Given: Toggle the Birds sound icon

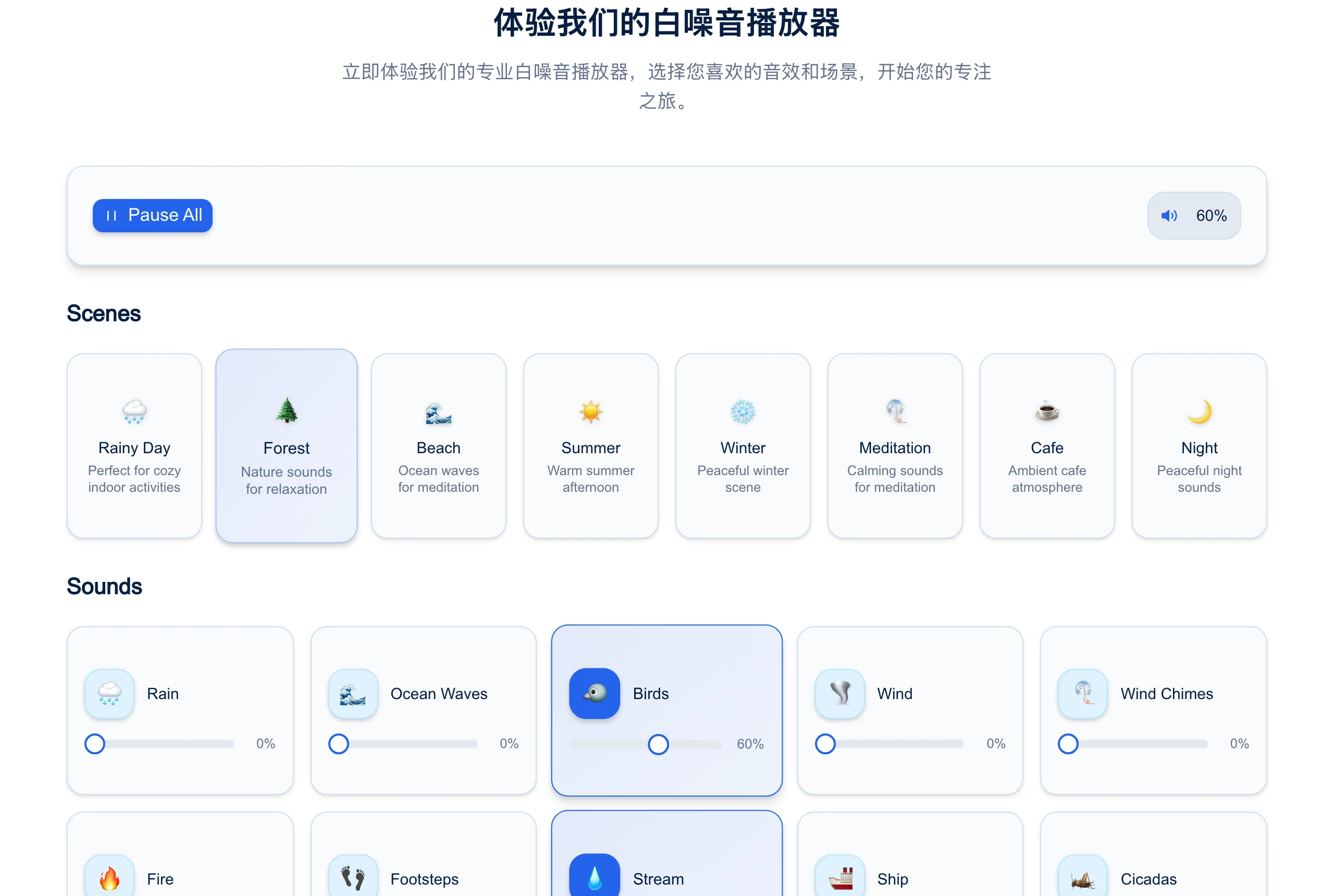Looking at the screenshot, I should (595, 694).
